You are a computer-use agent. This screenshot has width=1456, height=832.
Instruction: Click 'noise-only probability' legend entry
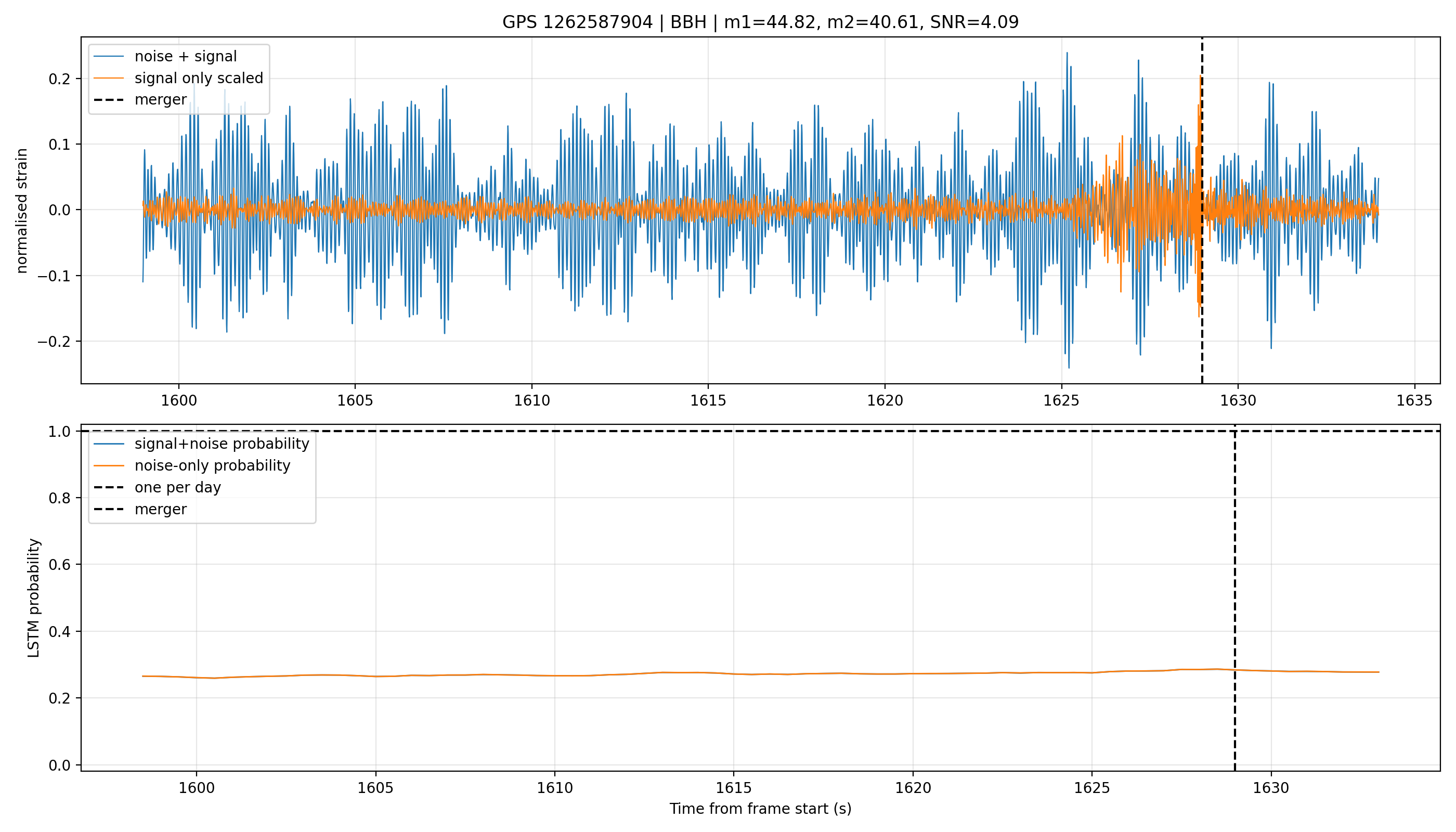click(x=213, y=466)
